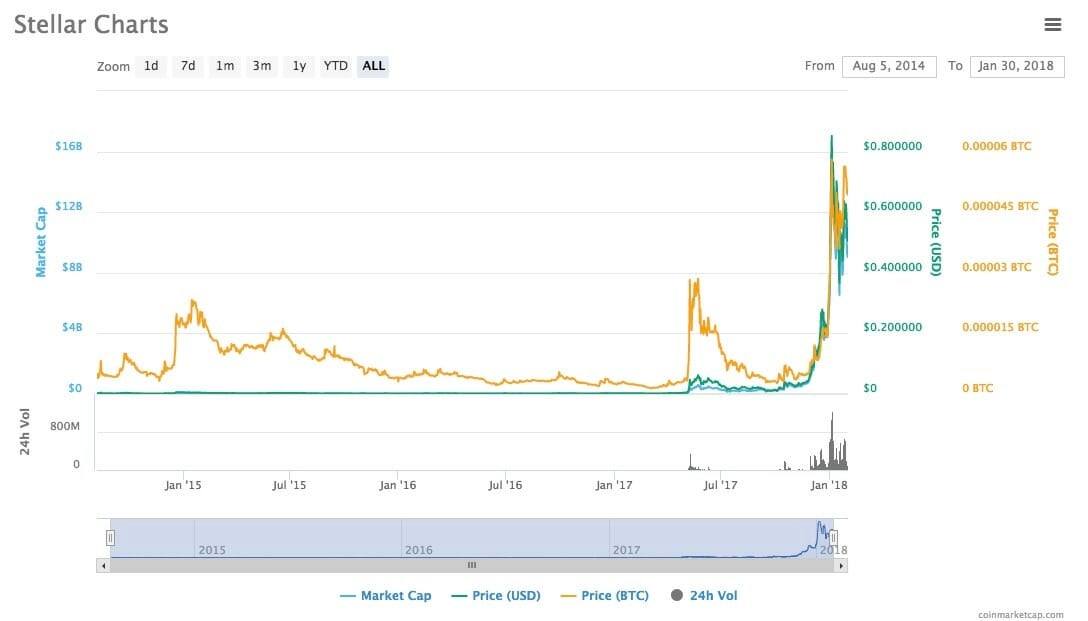The width and height of the screenshot is (1088, 621).
Task: Click the 0.00003 BTC axis label
Action: 996,267
